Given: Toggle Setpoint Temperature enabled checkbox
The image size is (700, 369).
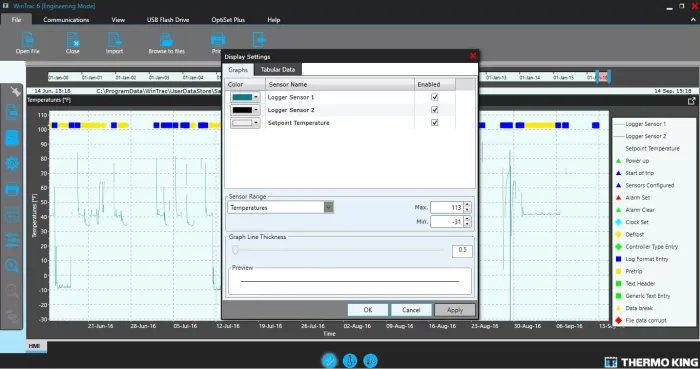Looking at the screenshot, I should [434, 123].
